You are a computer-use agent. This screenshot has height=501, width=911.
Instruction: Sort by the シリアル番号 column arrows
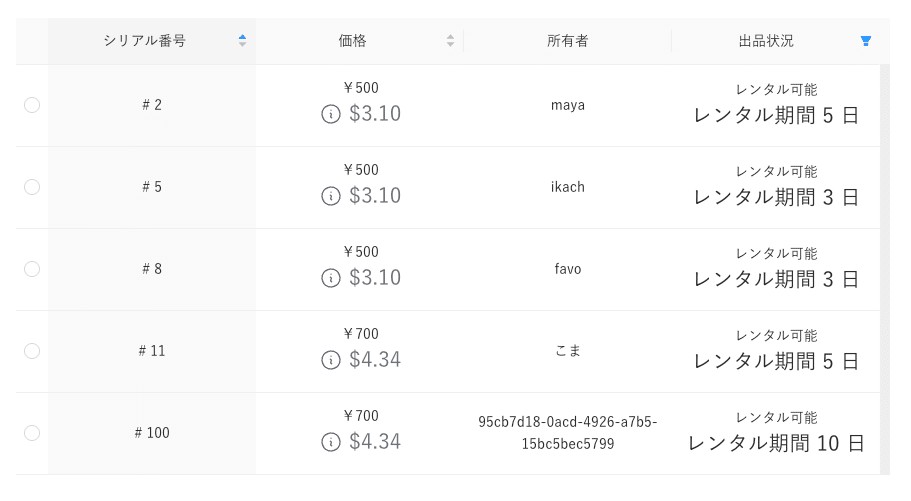click(242, 41)
